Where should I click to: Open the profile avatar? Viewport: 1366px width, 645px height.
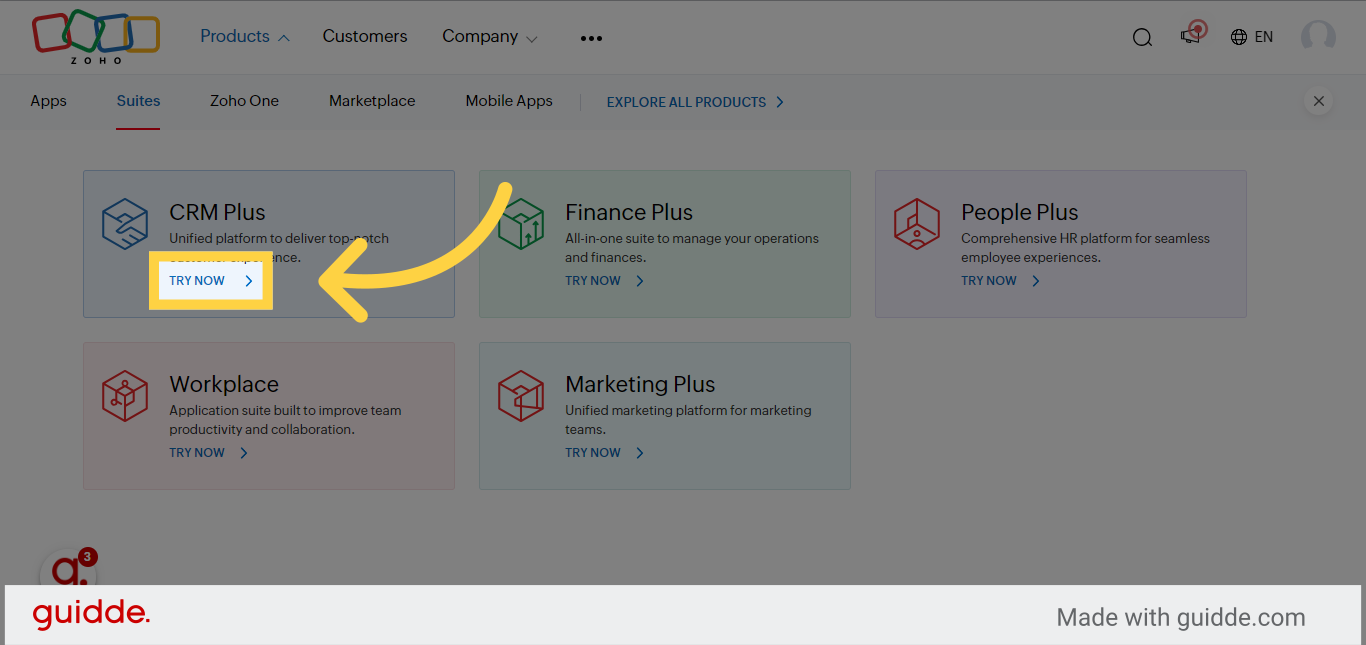(x=1318, y=36)
